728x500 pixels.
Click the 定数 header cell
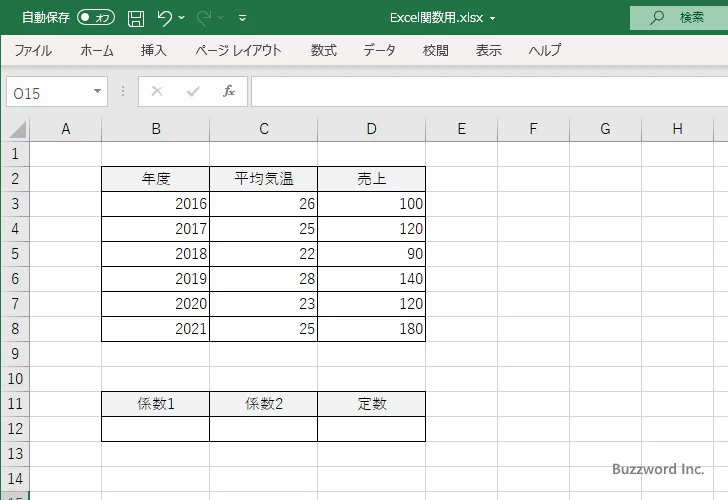point(371,404)
